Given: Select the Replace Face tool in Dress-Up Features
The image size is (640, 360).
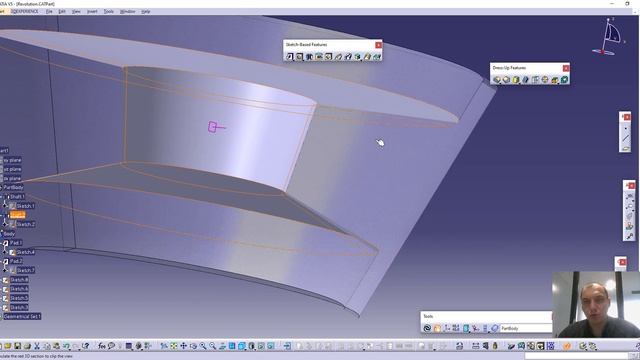Looking at the screenshot, I should 564,80.
